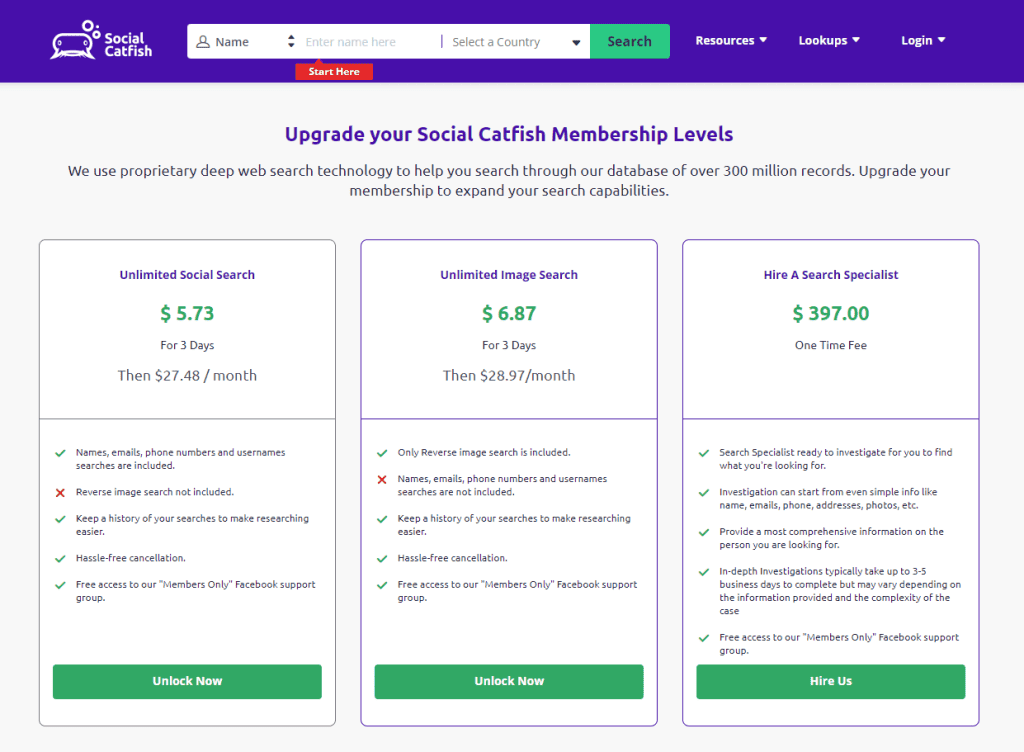Select checkmark beside Names, emails in Social Search card
The width and height of the screenshot is (1024, 752).
pyautogui.click(x=60, y=453)
